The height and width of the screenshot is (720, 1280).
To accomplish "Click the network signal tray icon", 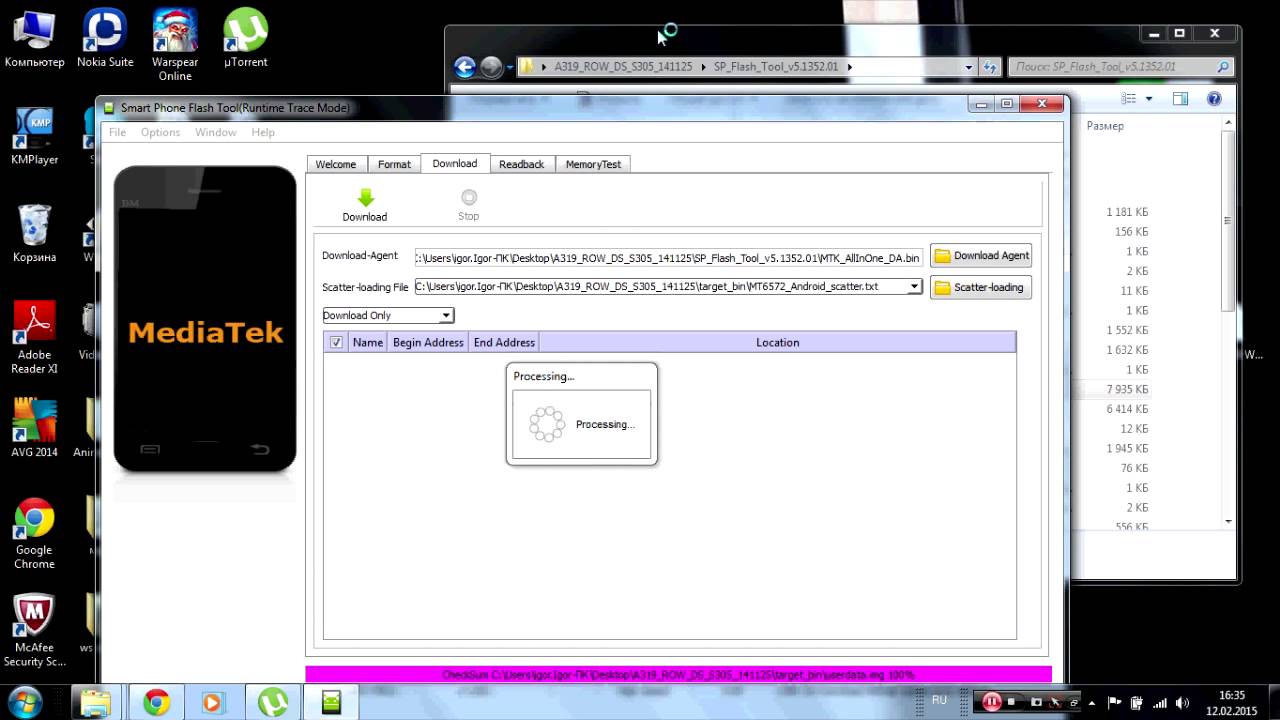I will pyautogui.click(x=1161, y=702).
